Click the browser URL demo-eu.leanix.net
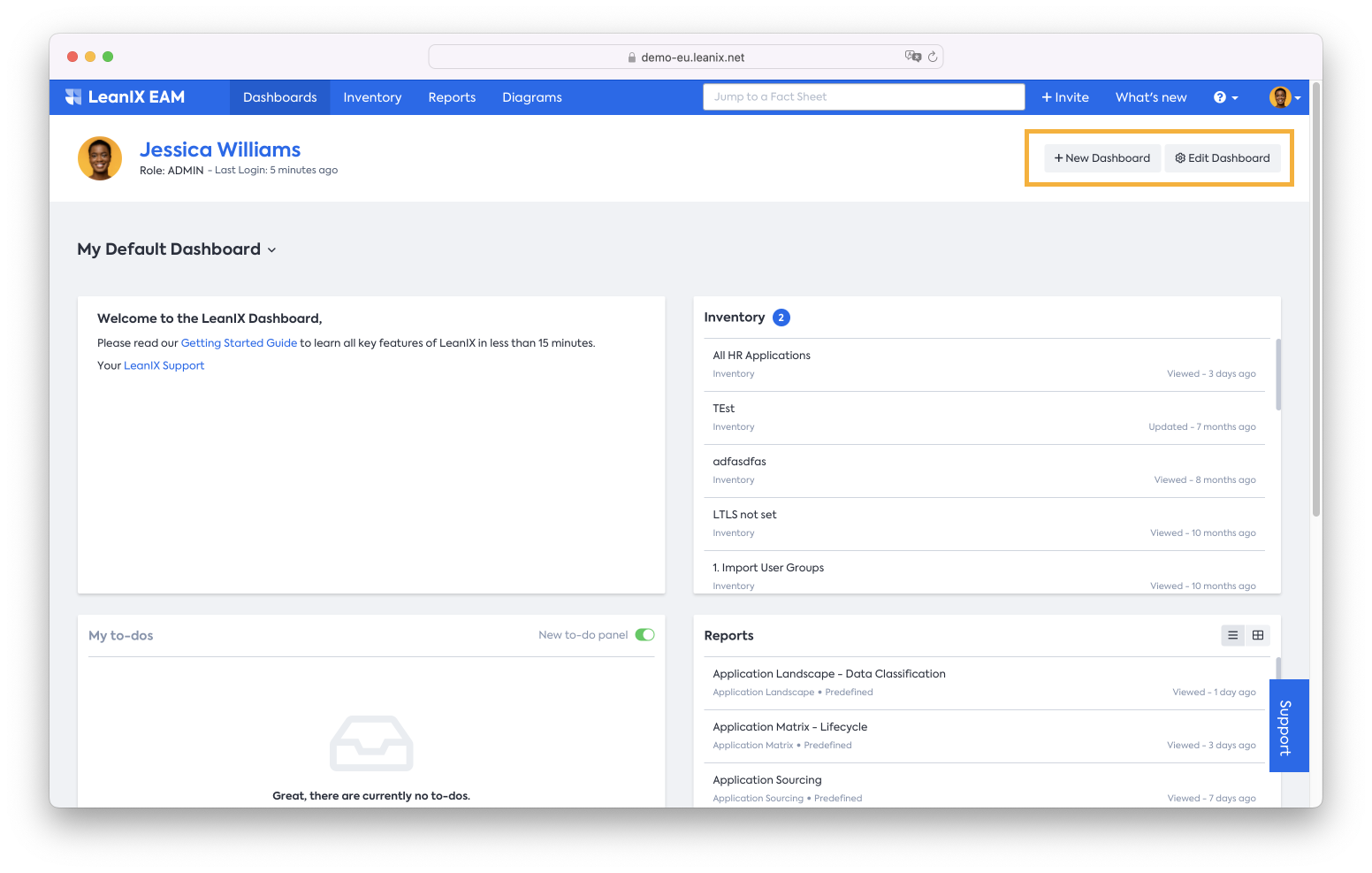The width and height of the screenshot is (1372, 873). point(693,57)
